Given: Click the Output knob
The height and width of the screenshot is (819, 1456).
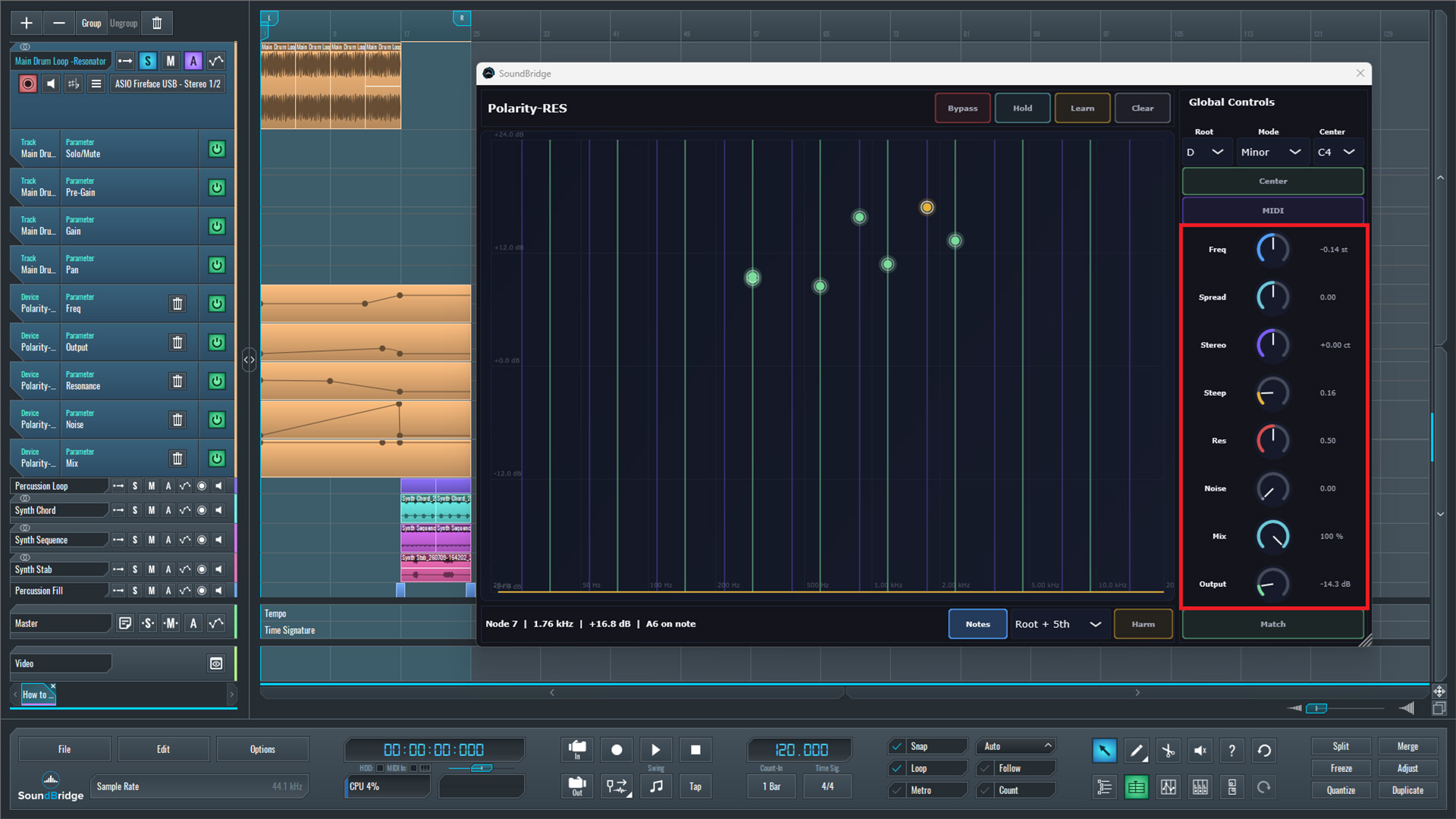Looking at the screenshot, I should 1272,584.
